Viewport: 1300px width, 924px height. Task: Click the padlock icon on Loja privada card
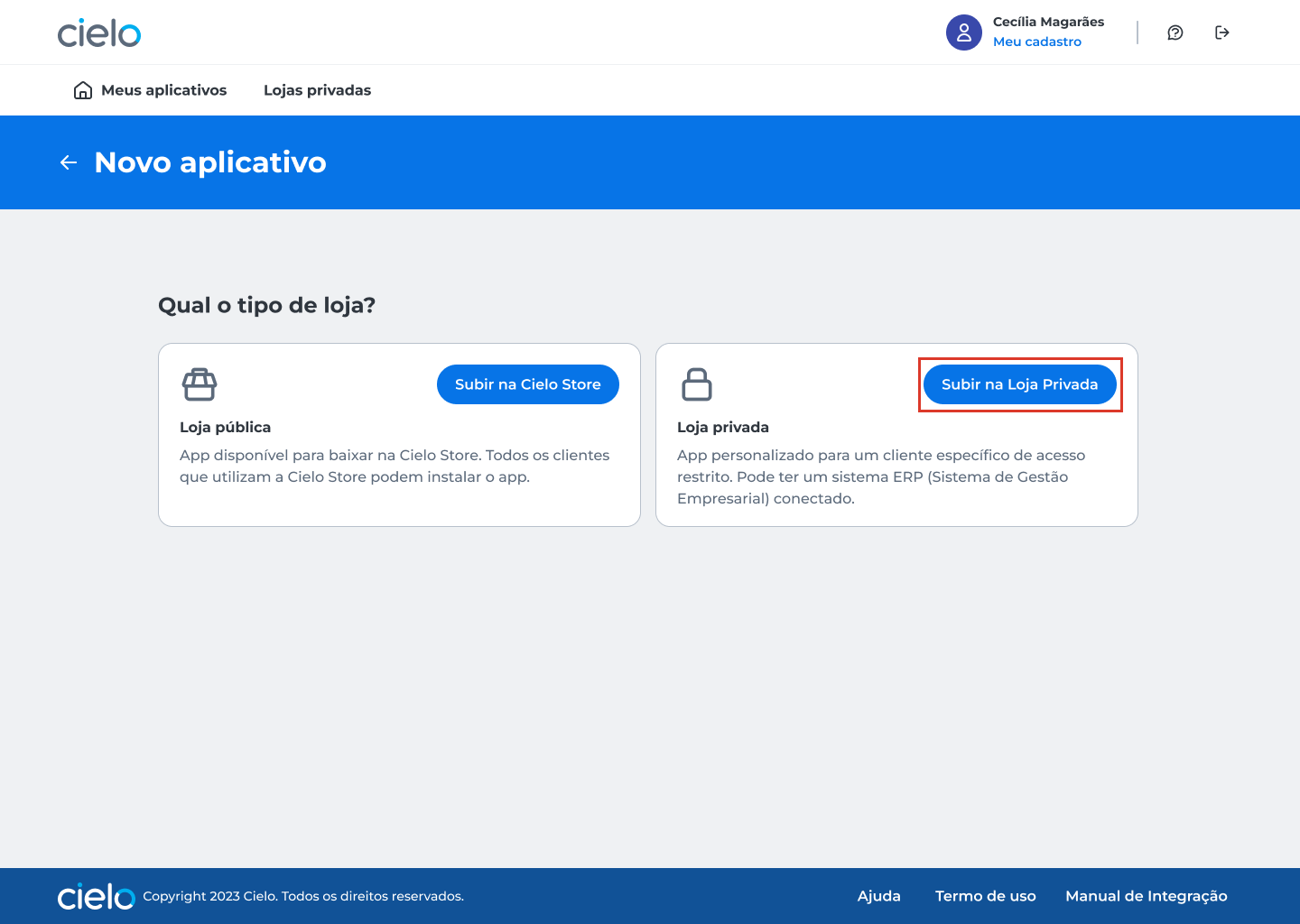coord(697,384)
